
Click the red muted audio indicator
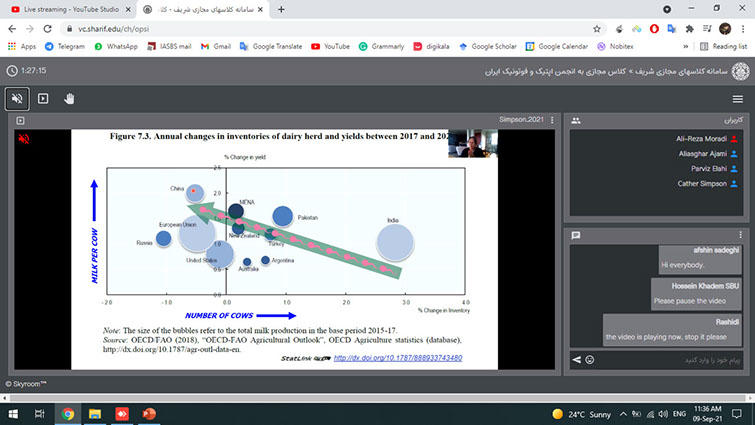pos(22,141)
